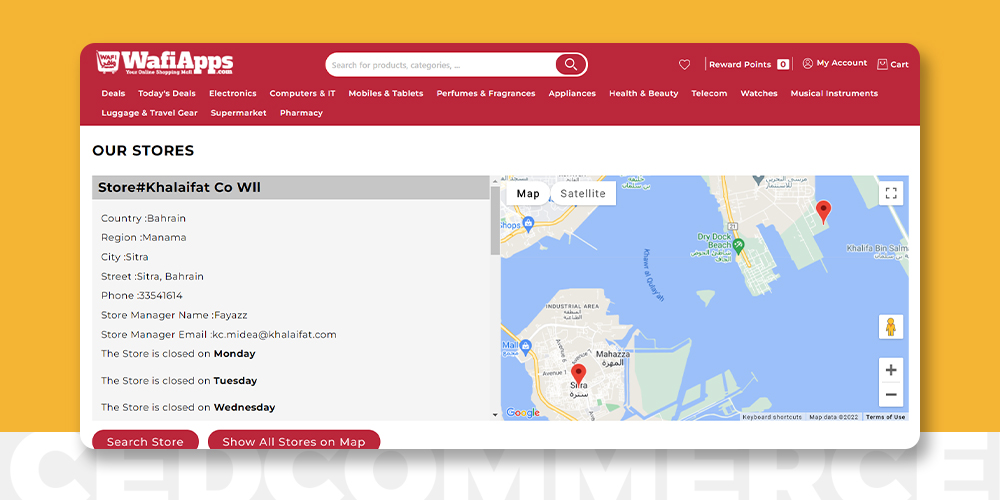The width and height of the screenshot is (1000, 500).
Task: Open the Supermarket category
Action: point(239,113)
